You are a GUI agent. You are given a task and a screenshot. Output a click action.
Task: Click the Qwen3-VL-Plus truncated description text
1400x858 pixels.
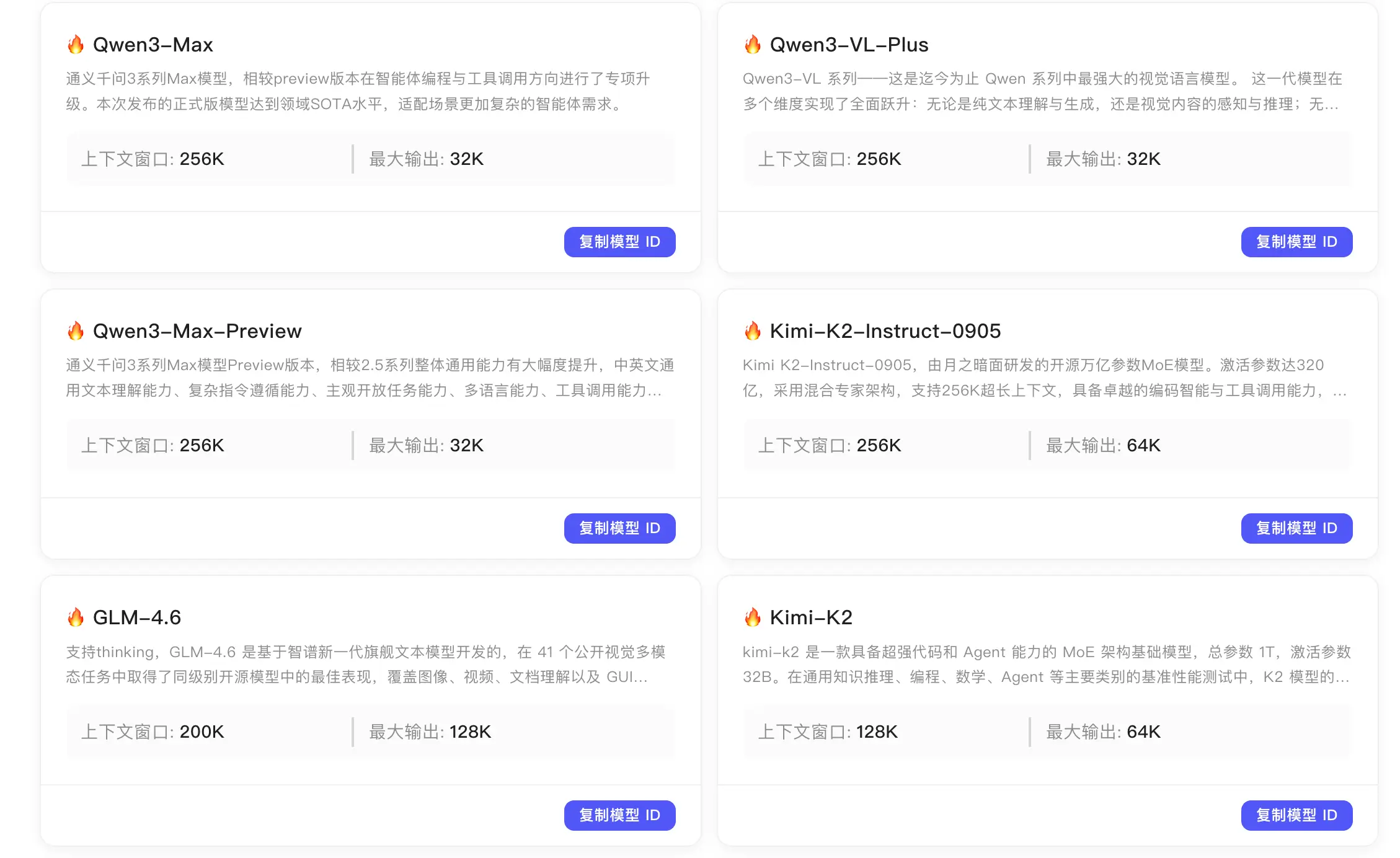click(1042, 91)
